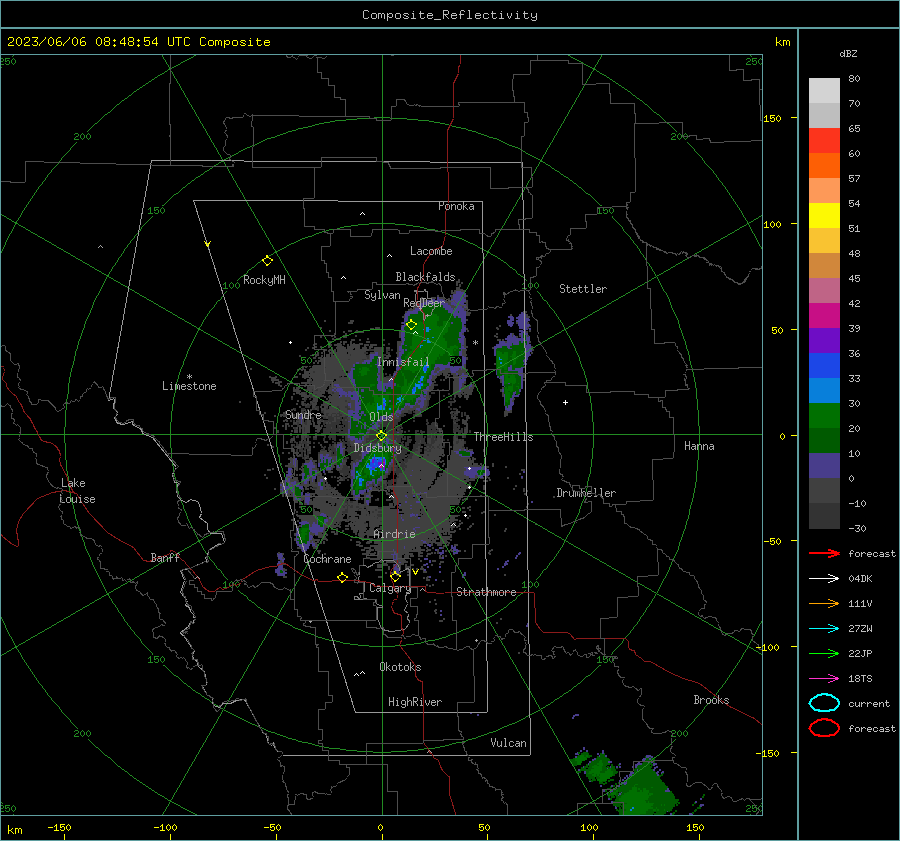The height and width of the screenshot is (841, 900).
Task: Click the Airdrie city label
Action: 394,534
